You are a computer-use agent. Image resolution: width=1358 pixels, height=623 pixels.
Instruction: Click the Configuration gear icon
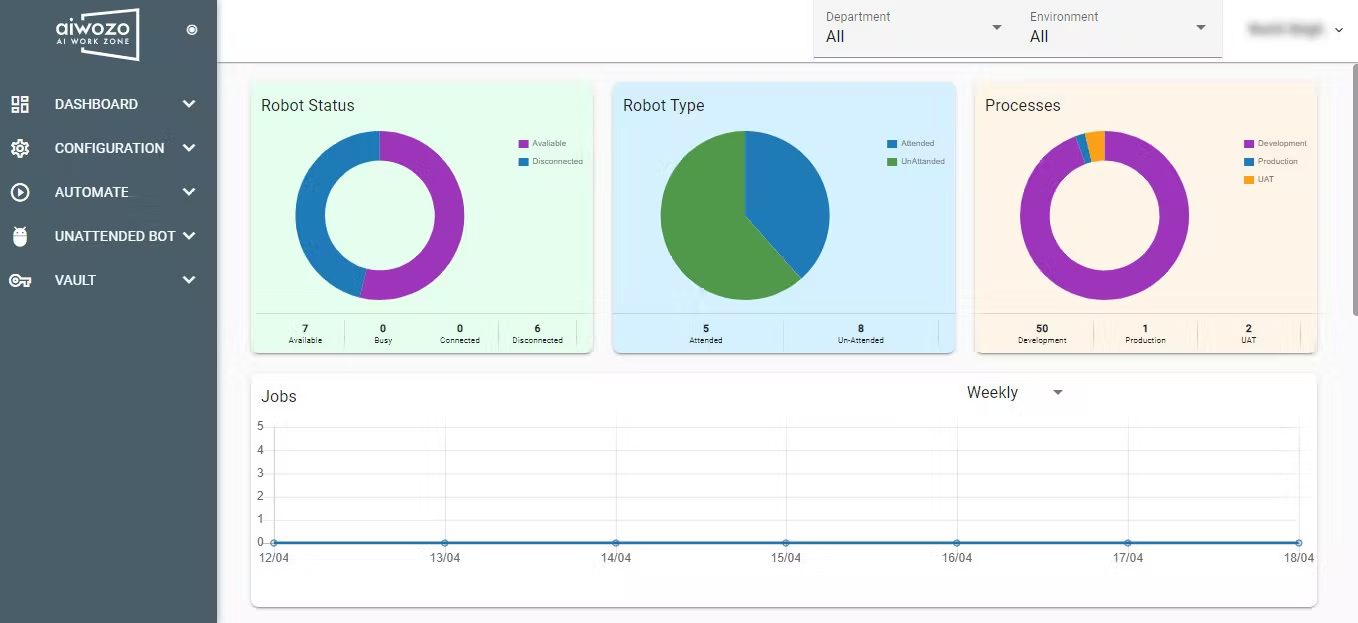coord(20,148)
